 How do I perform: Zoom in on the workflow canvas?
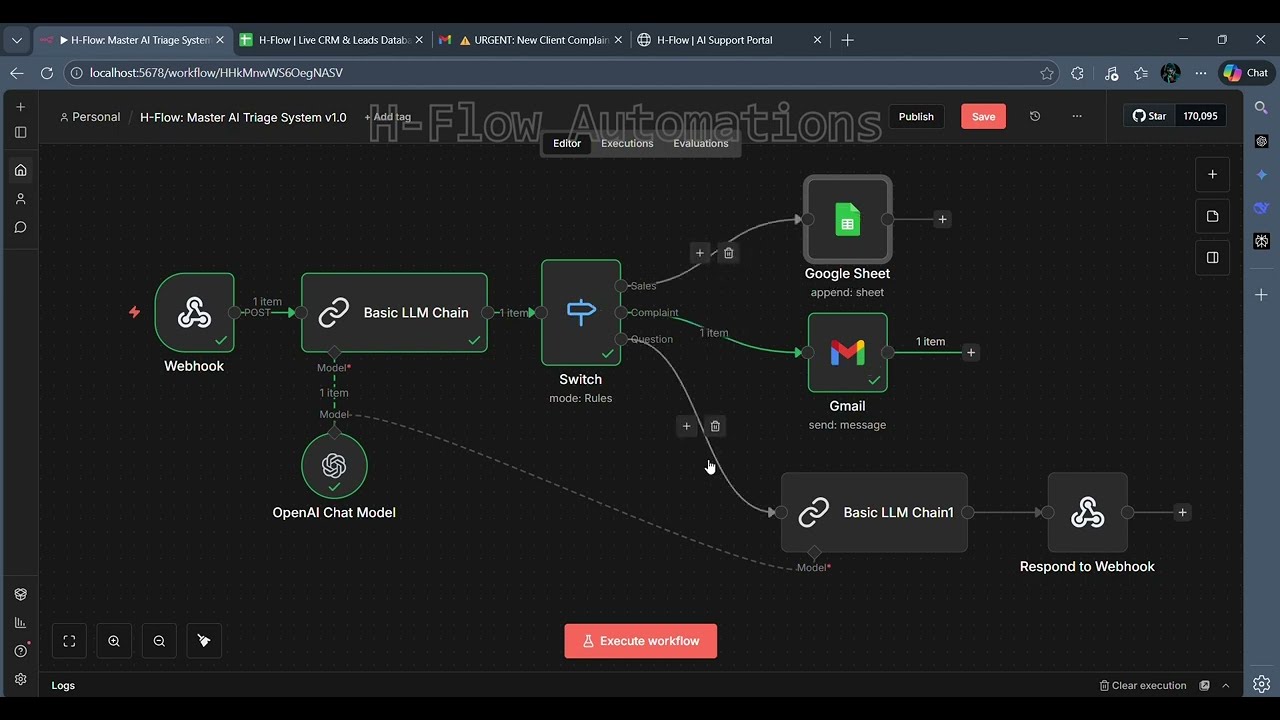114,641
